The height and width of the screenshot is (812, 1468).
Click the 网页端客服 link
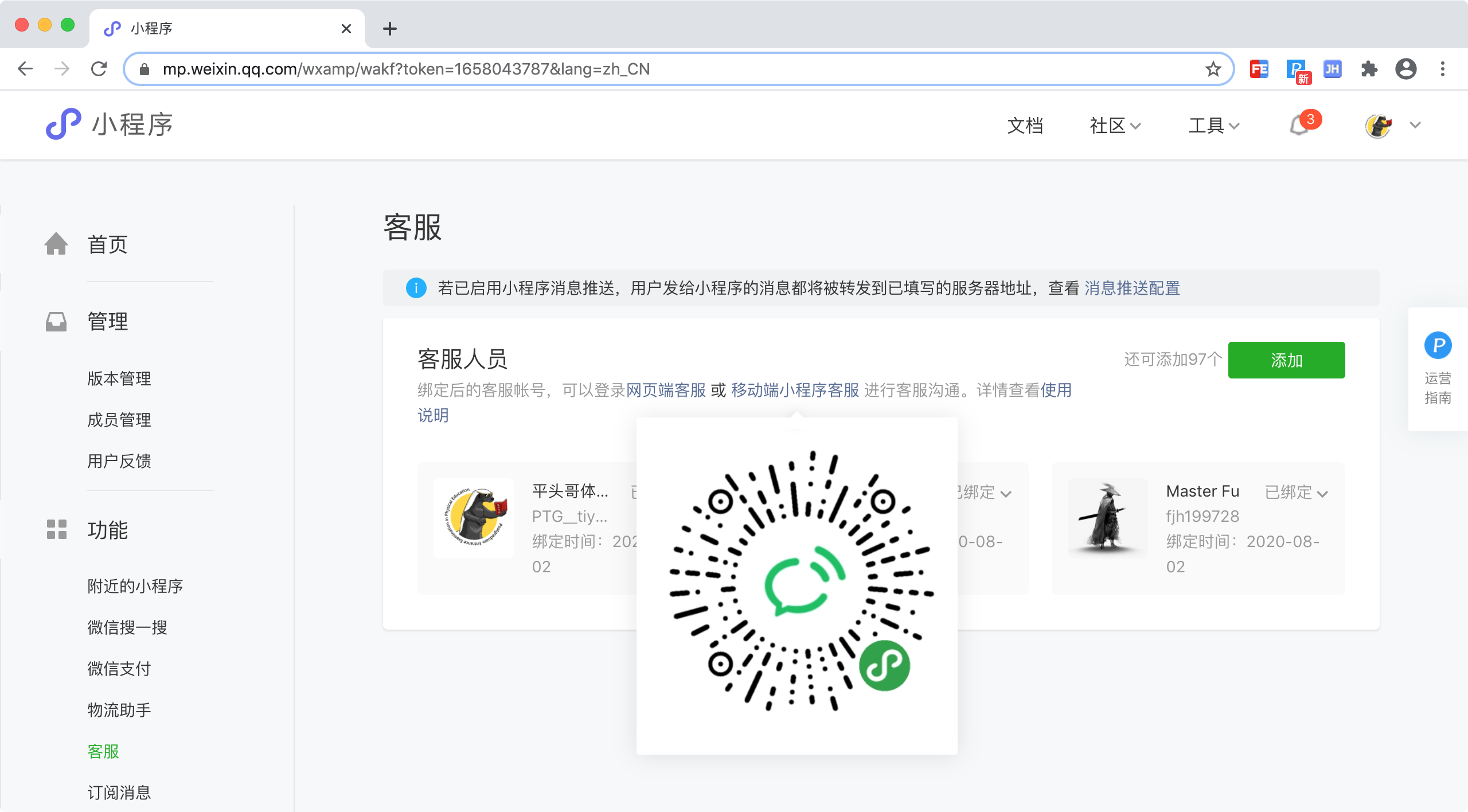tap(666, 391)
